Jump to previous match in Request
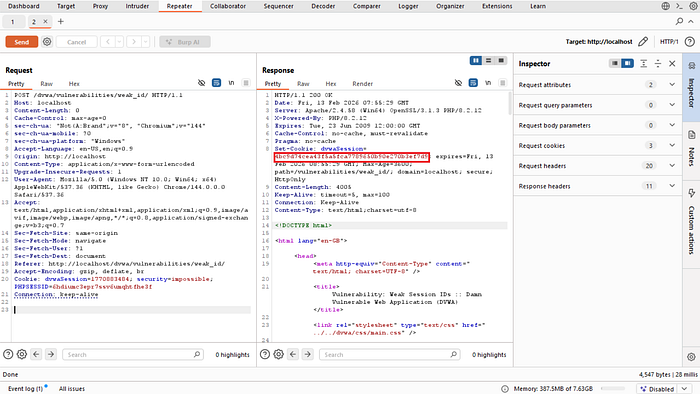This screenshot has width=700, height=394. point(36,354)
